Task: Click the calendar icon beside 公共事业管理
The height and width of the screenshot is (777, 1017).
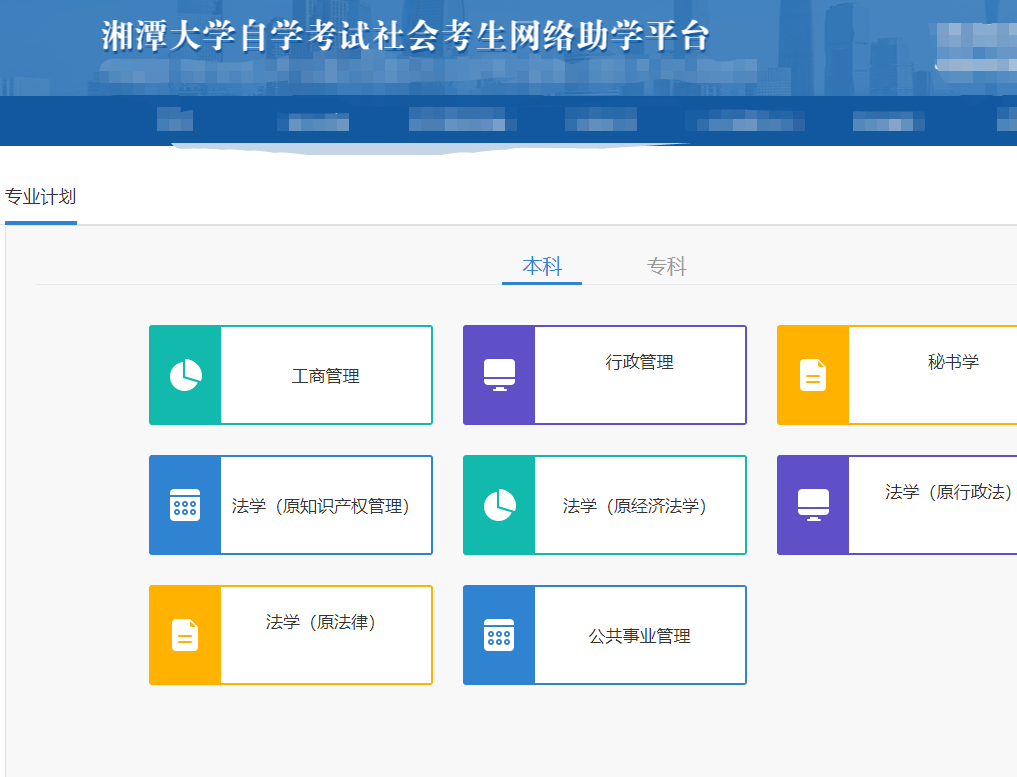Action: [x=499, y=635]
